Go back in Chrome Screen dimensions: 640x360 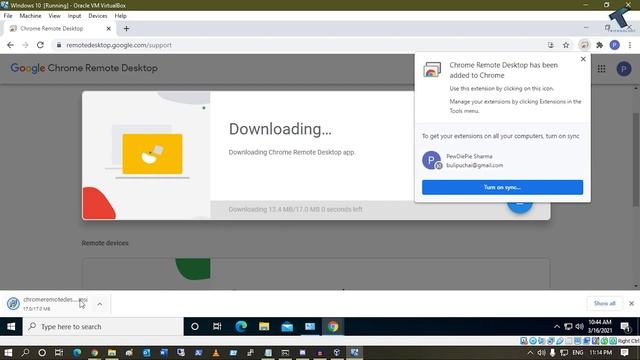point(10,45)
